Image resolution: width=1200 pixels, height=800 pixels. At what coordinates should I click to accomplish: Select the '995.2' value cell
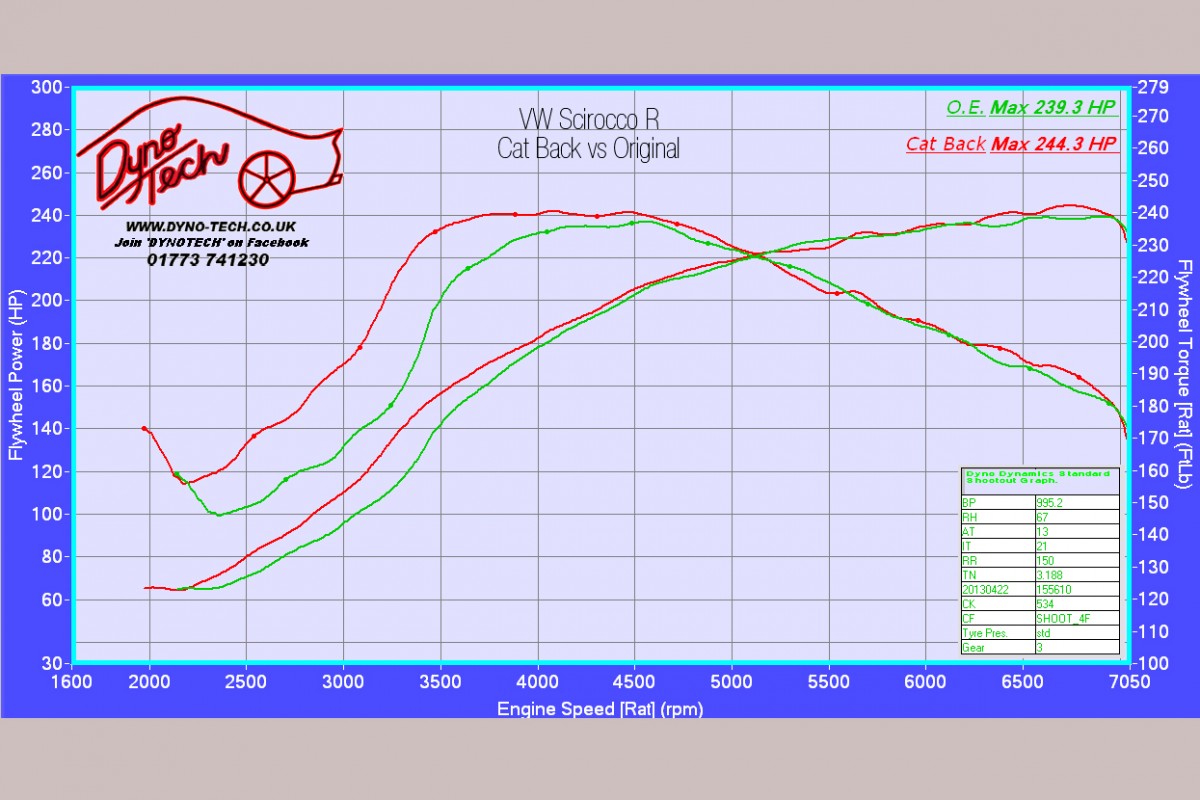click(1077, 502)
